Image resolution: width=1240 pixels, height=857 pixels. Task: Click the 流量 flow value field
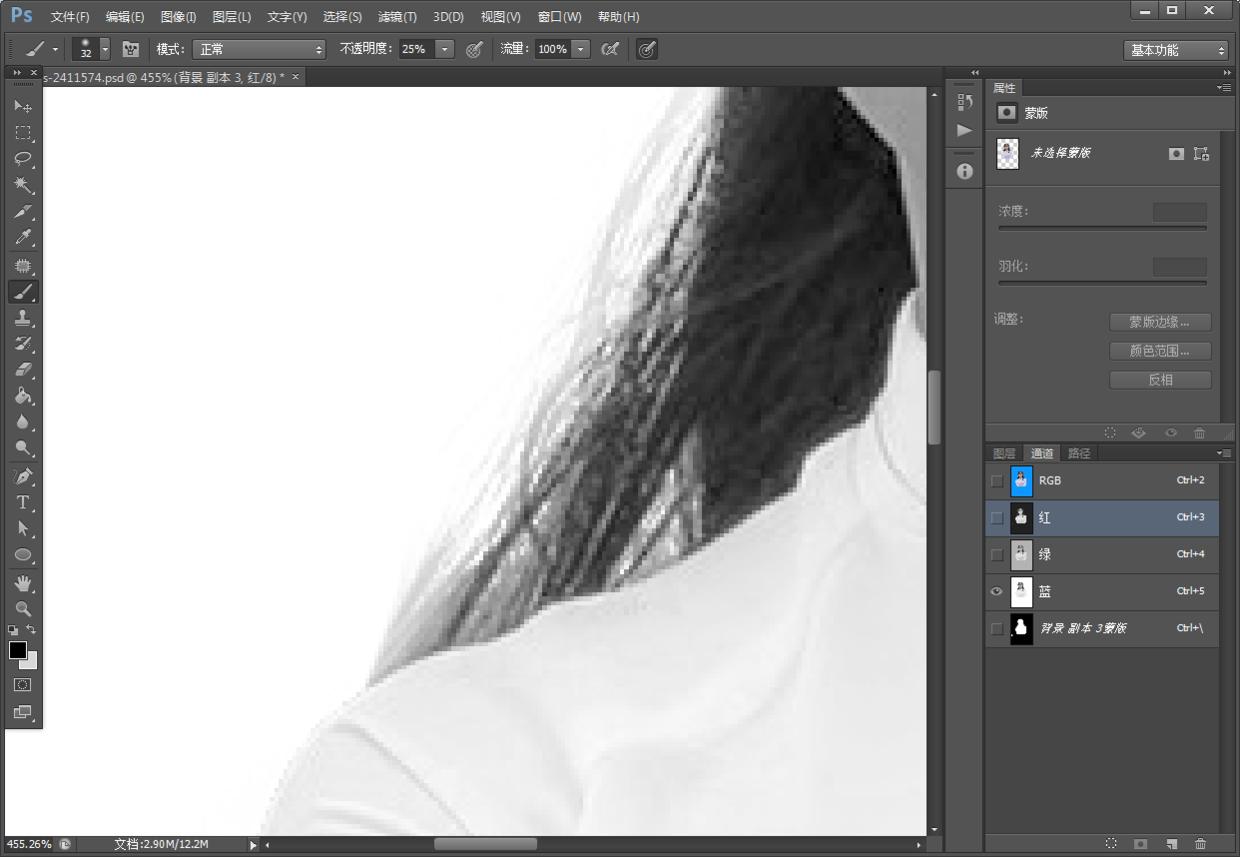(x=552, y=49)
